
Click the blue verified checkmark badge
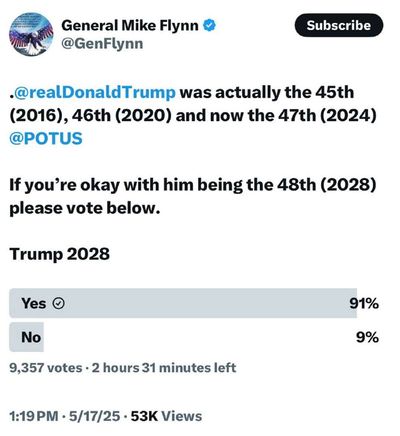click(209, 25)
